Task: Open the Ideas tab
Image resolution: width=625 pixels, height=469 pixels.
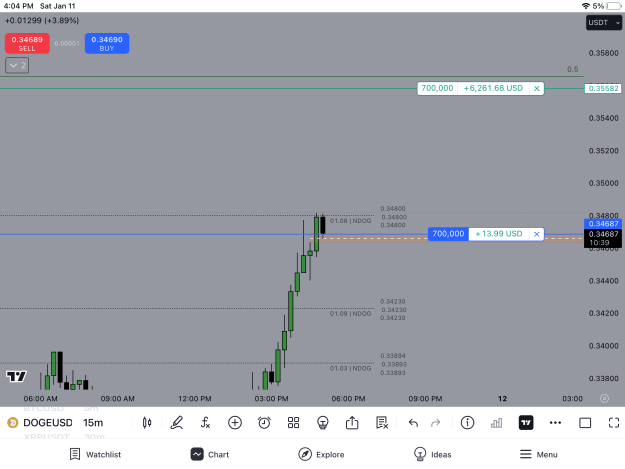Action: (432, 454)
